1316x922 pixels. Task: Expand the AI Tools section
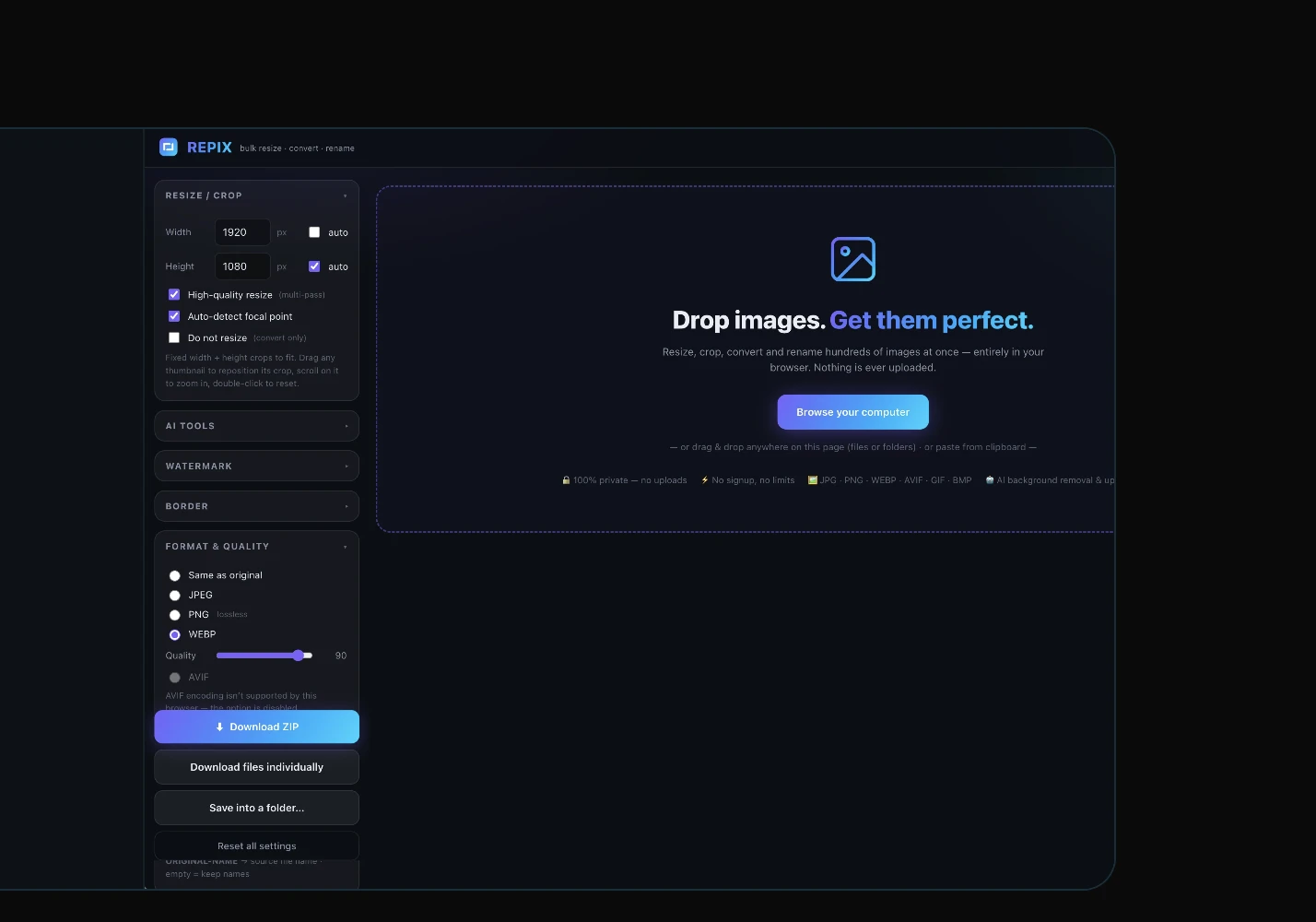coord(256,426)
